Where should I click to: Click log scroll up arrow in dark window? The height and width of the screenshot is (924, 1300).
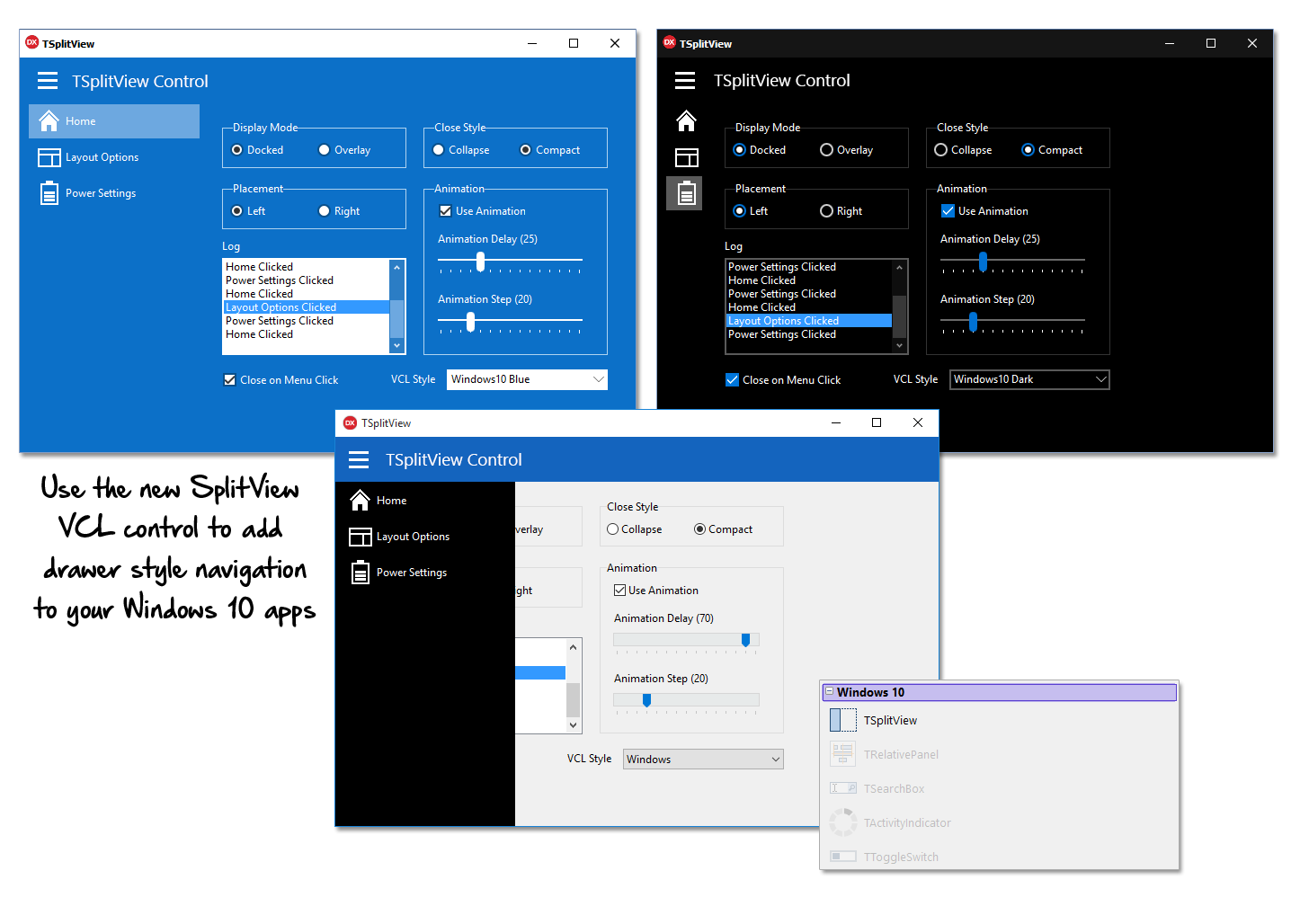click(x=899, y=267)
